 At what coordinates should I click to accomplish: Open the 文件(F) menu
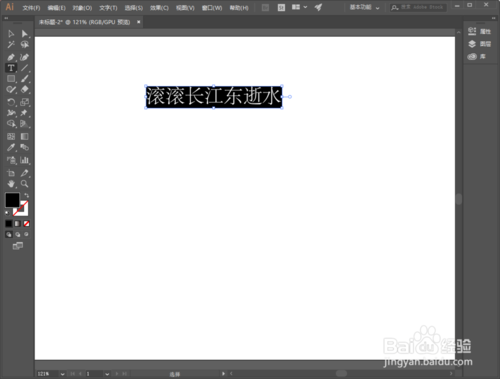(x=31, y=8)
